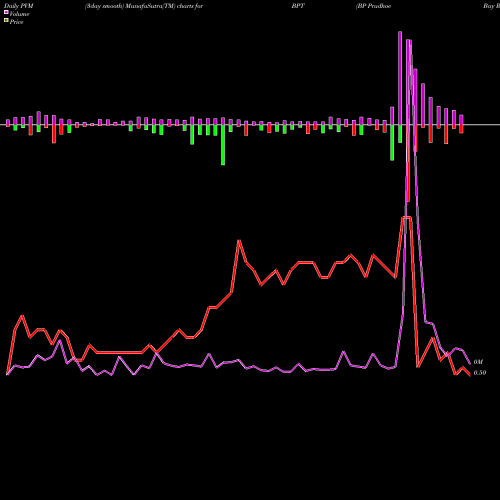The width and height of the screenshot is (500, 500).
Task: Click the '(BP Prudhoe' company name text
Action: point(373,6)
